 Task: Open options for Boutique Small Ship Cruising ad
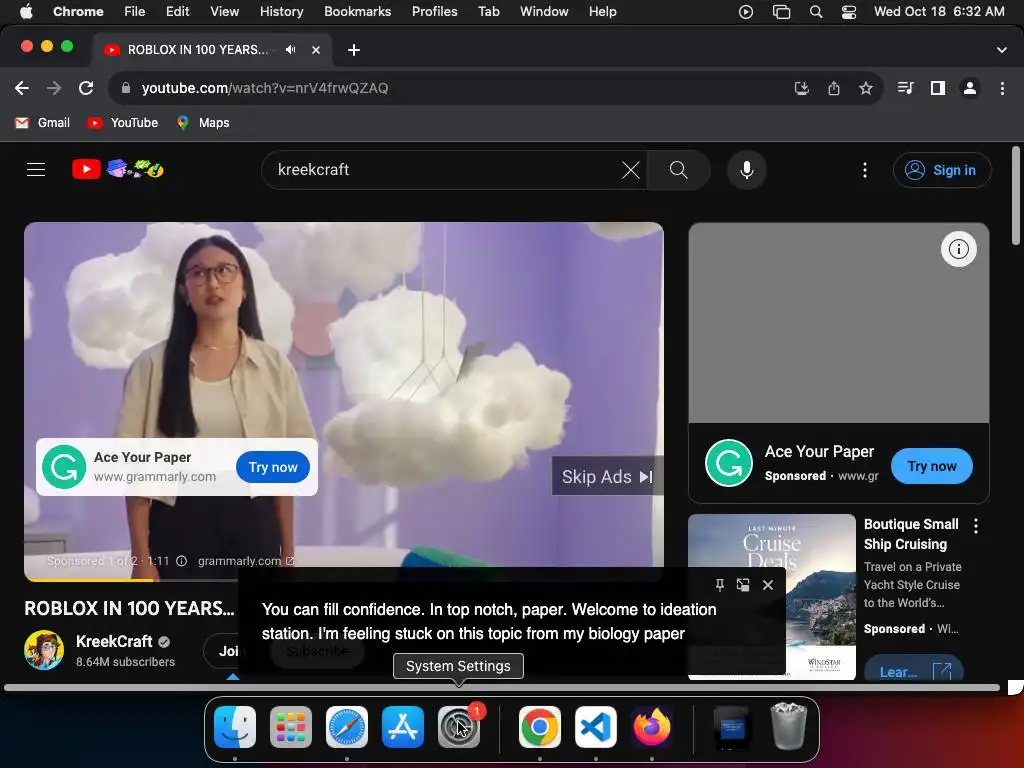point(976,526)
